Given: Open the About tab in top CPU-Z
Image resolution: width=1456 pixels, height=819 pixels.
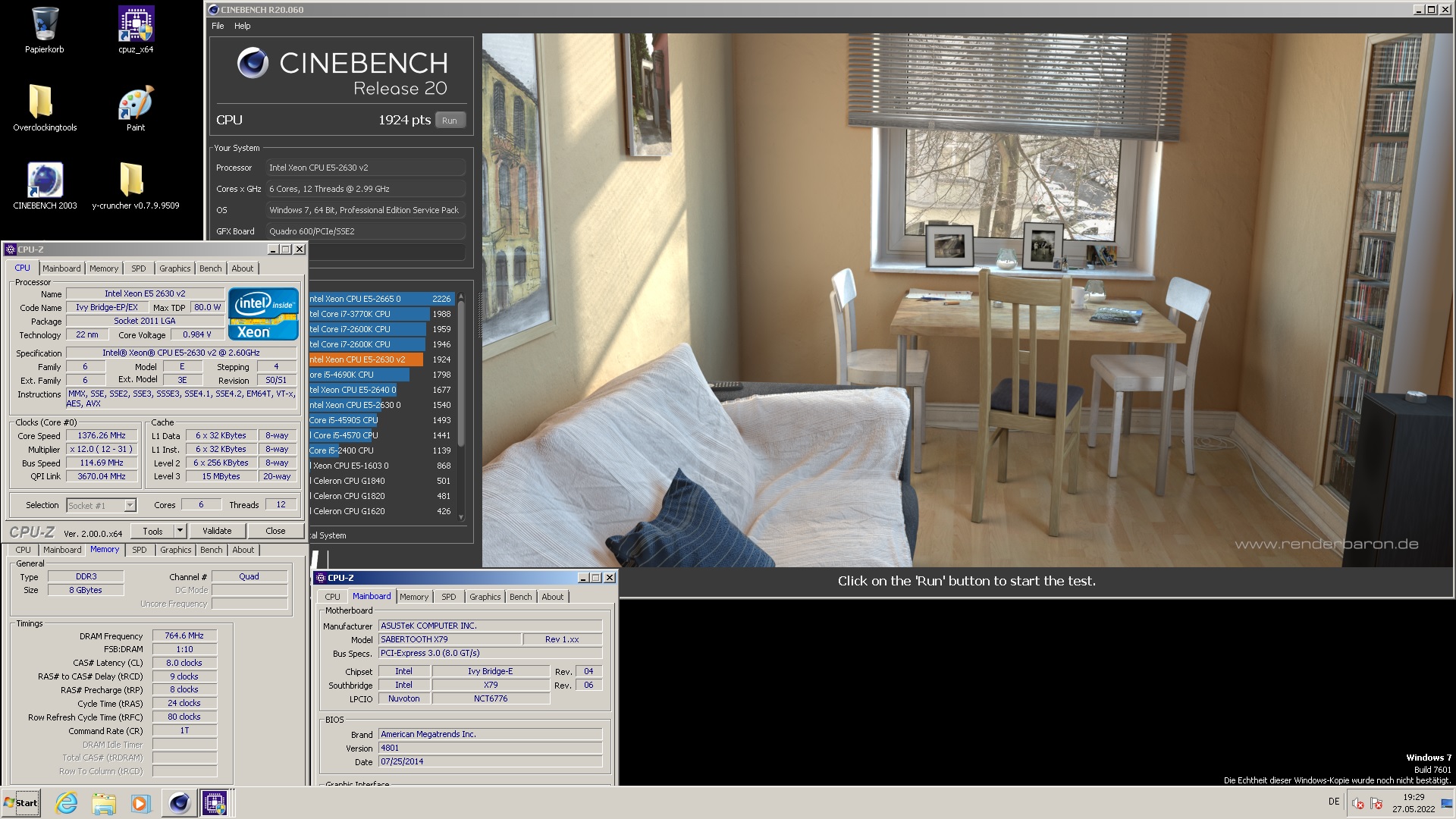Looking at the screenshot, I should (x=243, y=268).
